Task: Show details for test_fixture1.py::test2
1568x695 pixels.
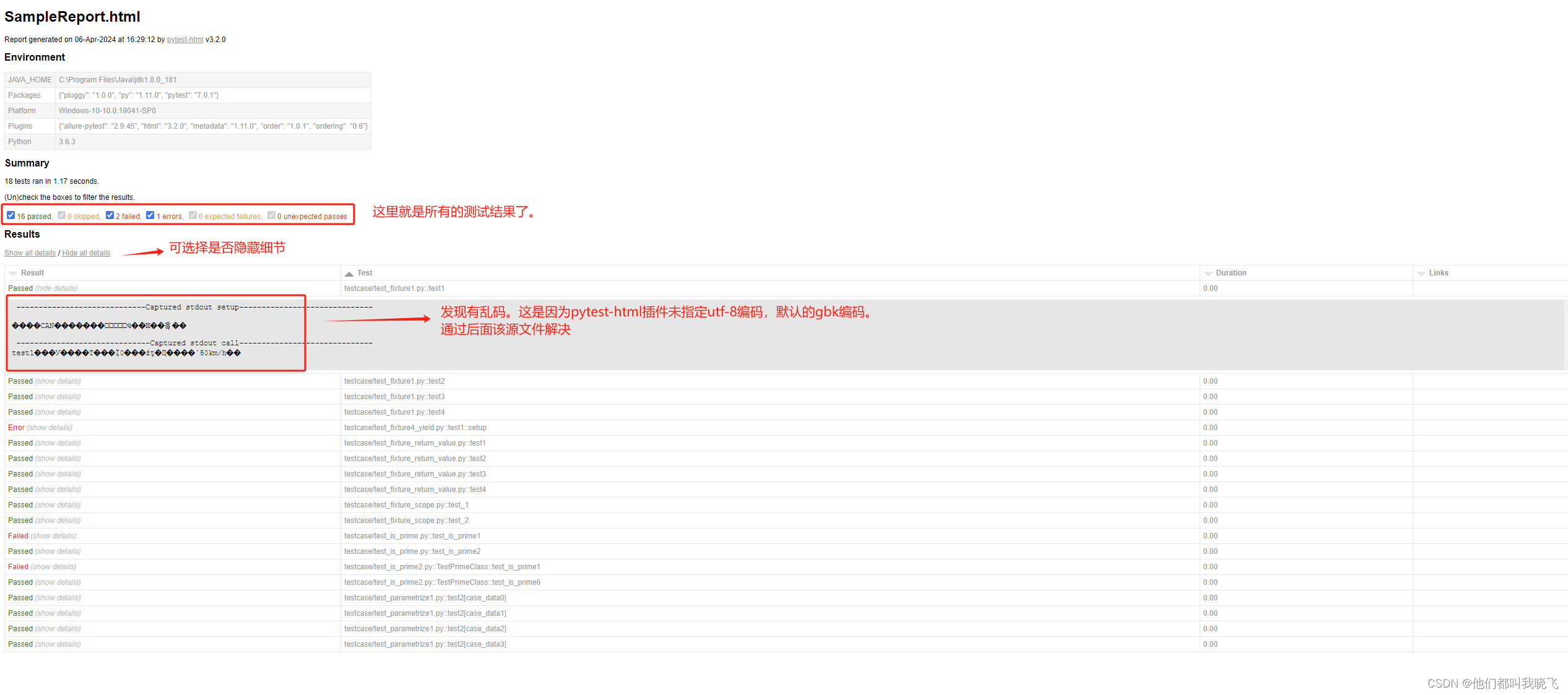Action: 58,381
